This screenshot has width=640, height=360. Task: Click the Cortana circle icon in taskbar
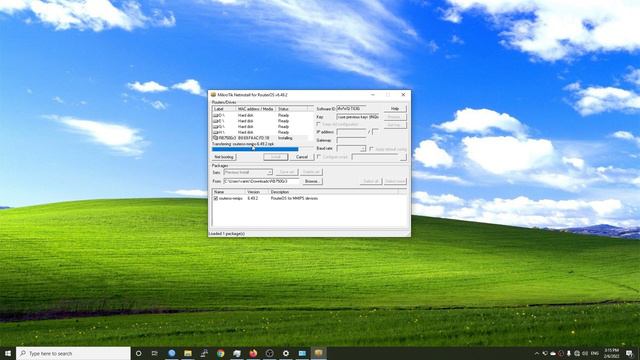pos(138,353)
